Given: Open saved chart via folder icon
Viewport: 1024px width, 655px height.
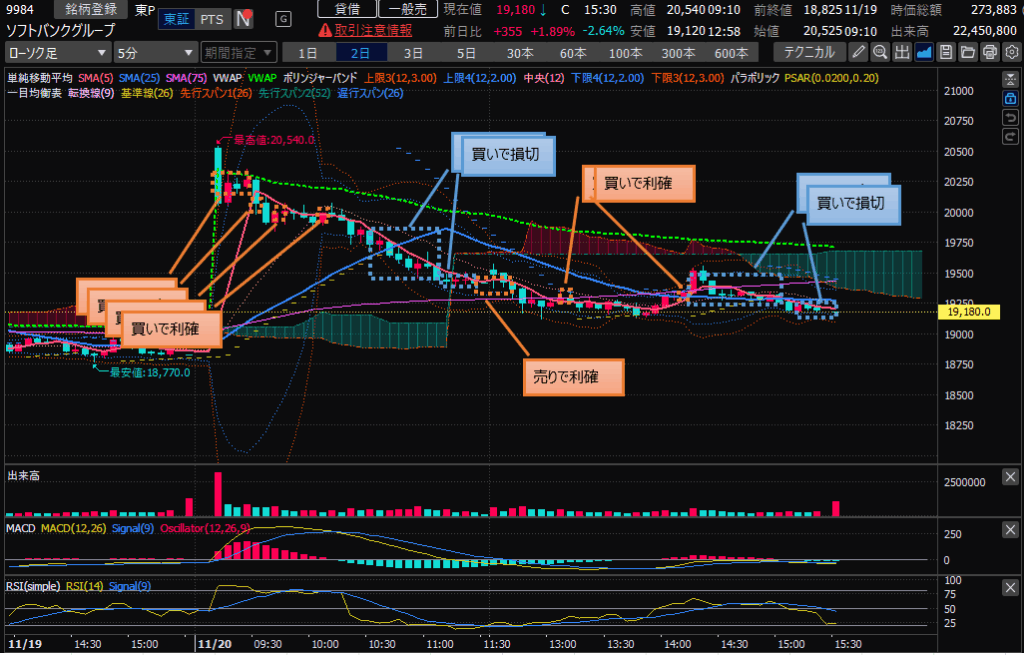Looking at the screenshot, I should pyautogui.click(x=966, y=51).
